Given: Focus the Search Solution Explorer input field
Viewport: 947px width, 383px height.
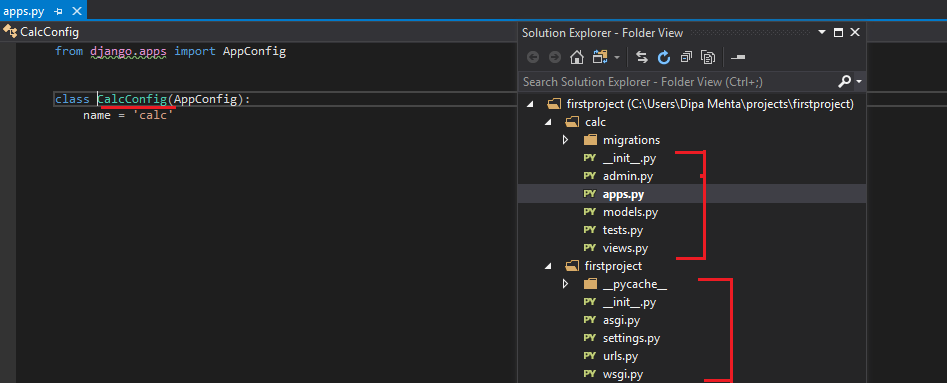Looking at the screenshot, I should 678,81.
